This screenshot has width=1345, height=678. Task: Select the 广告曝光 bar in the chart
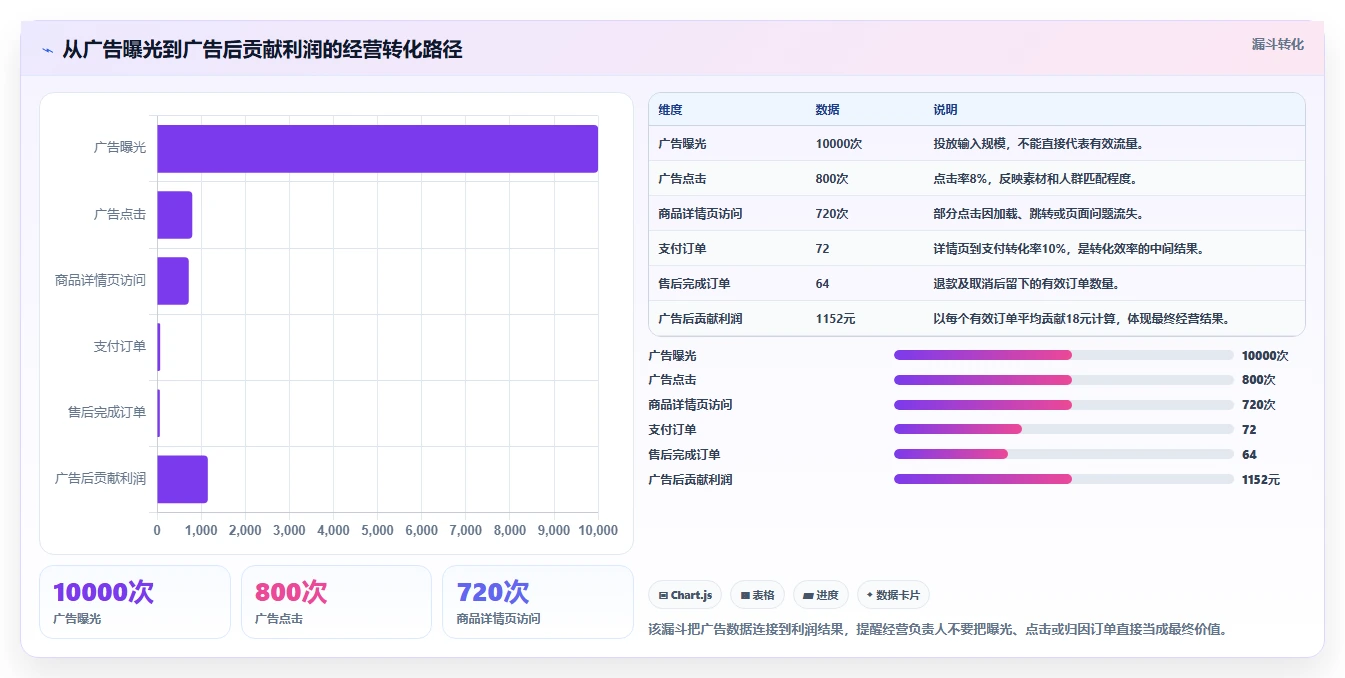(x=377, y=148)
